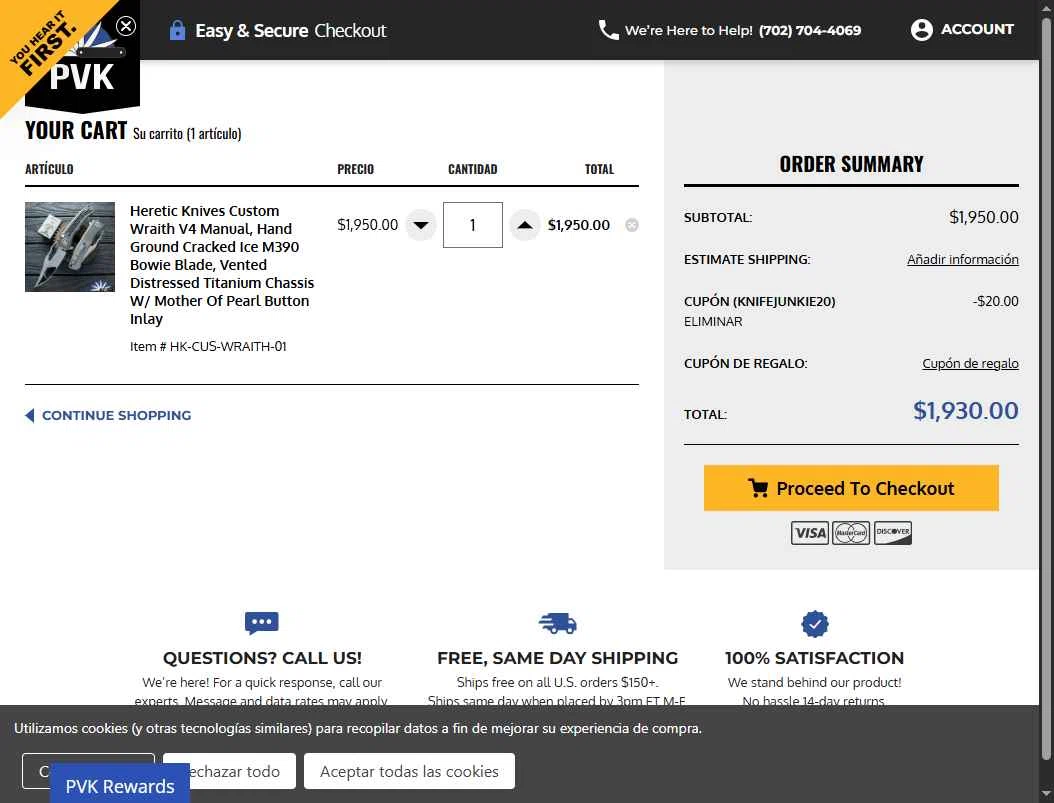Close the You Hear It First banner

point(126,26)
